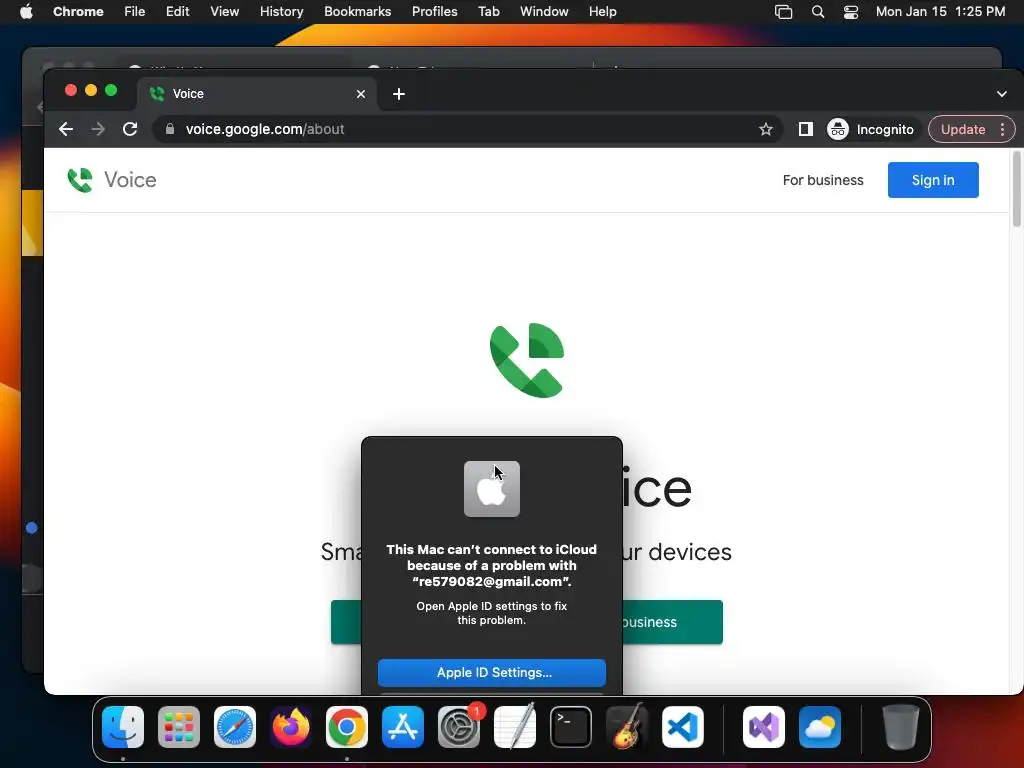This screenshot has width=1024, height=768.
Task: Open Terminal from the dock
Action: [571, 727]
